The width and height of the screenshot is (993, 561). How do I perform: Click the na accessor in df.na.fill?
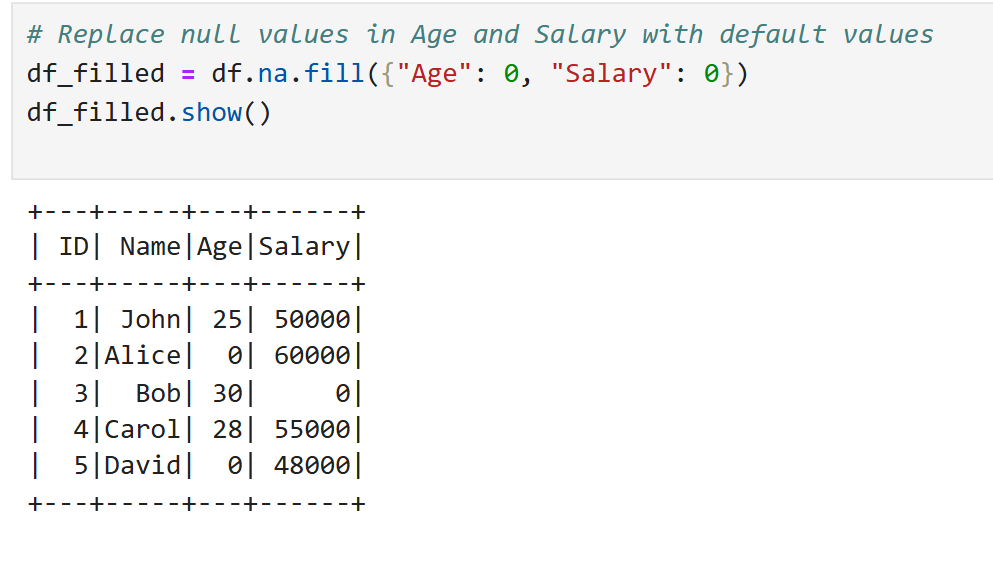[x=273, y=74]
